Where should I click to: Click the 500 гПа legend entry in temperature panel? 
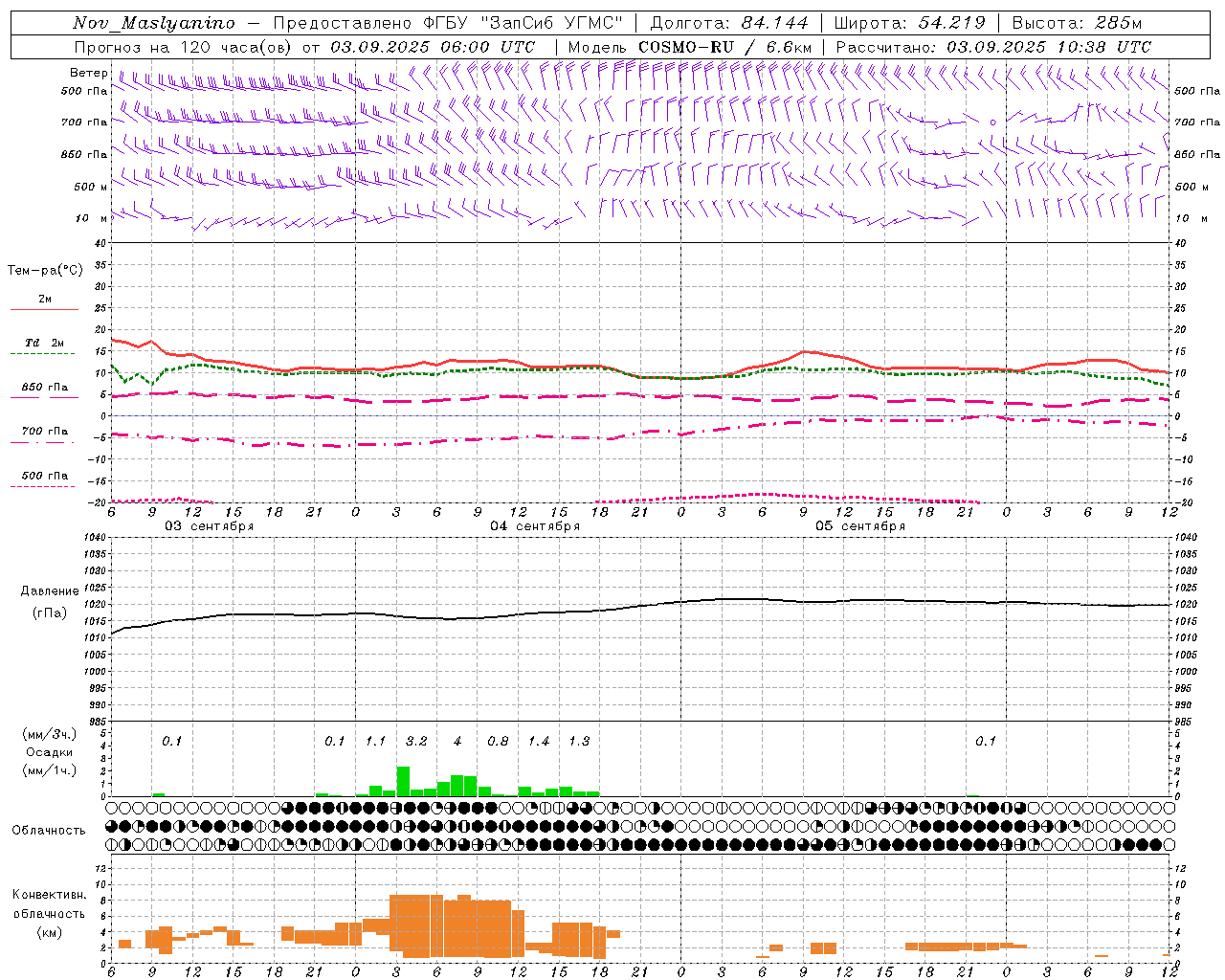(x=44, y=476)
